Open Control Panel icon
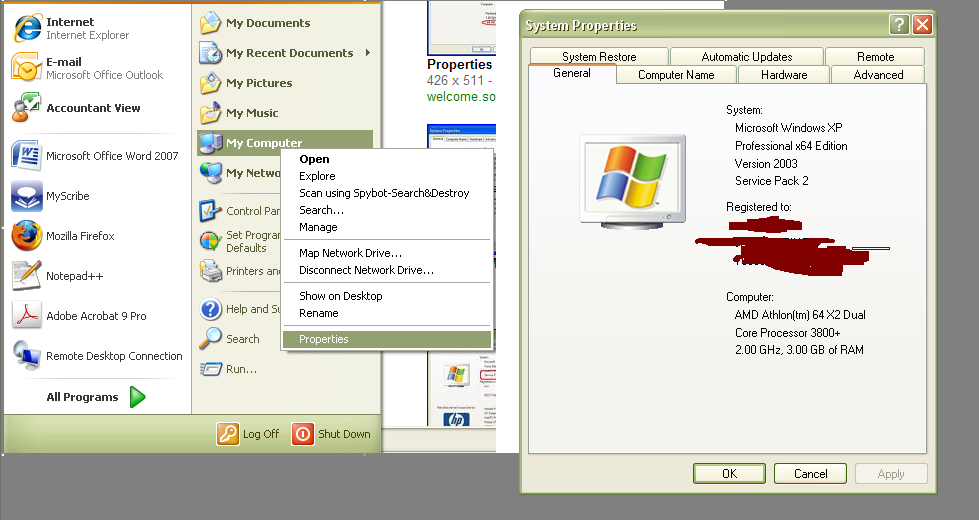Screen dimensions: 979x520 click(x=211, y=211)
